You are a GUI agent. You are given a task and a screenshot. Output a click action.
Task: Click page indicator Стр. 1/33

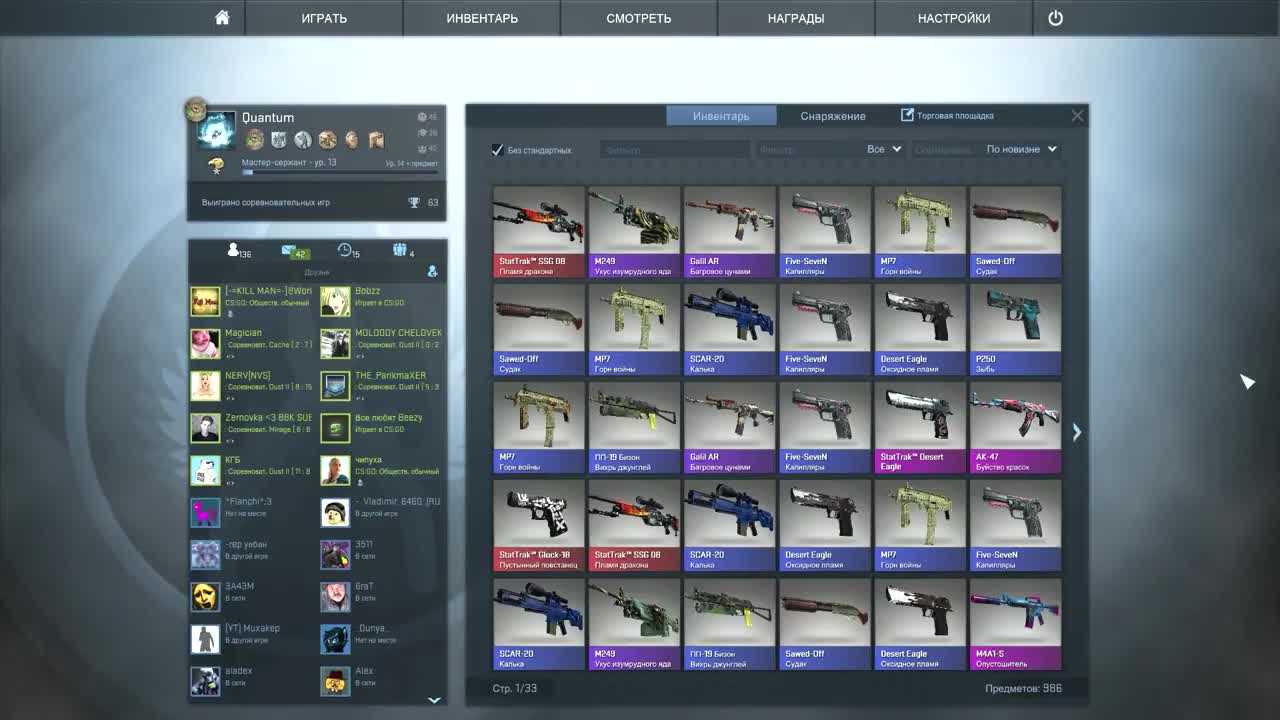pos(514,688)
